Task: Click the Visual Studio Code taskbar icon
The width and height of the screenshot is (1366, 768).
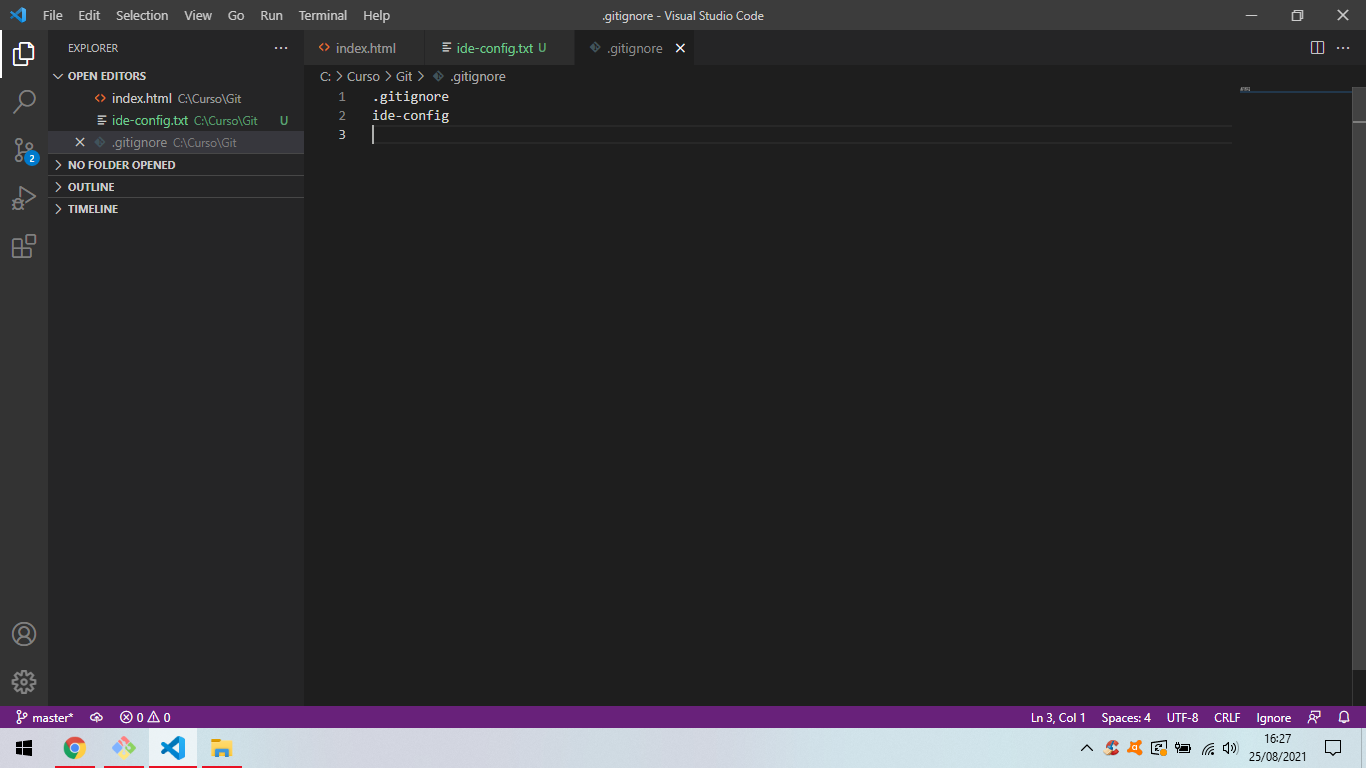Action: 172,748
